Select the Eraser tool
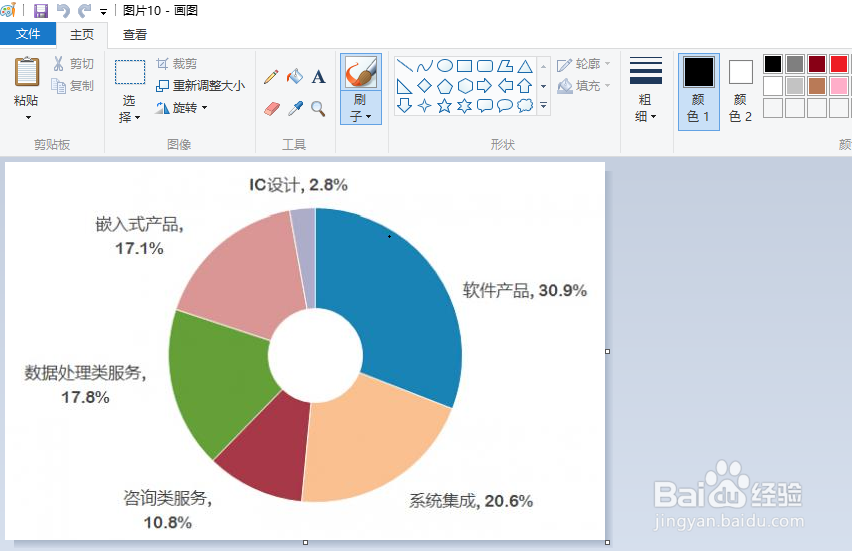The width and height of the screenshot is (852, 551). [x=272, y=109]
